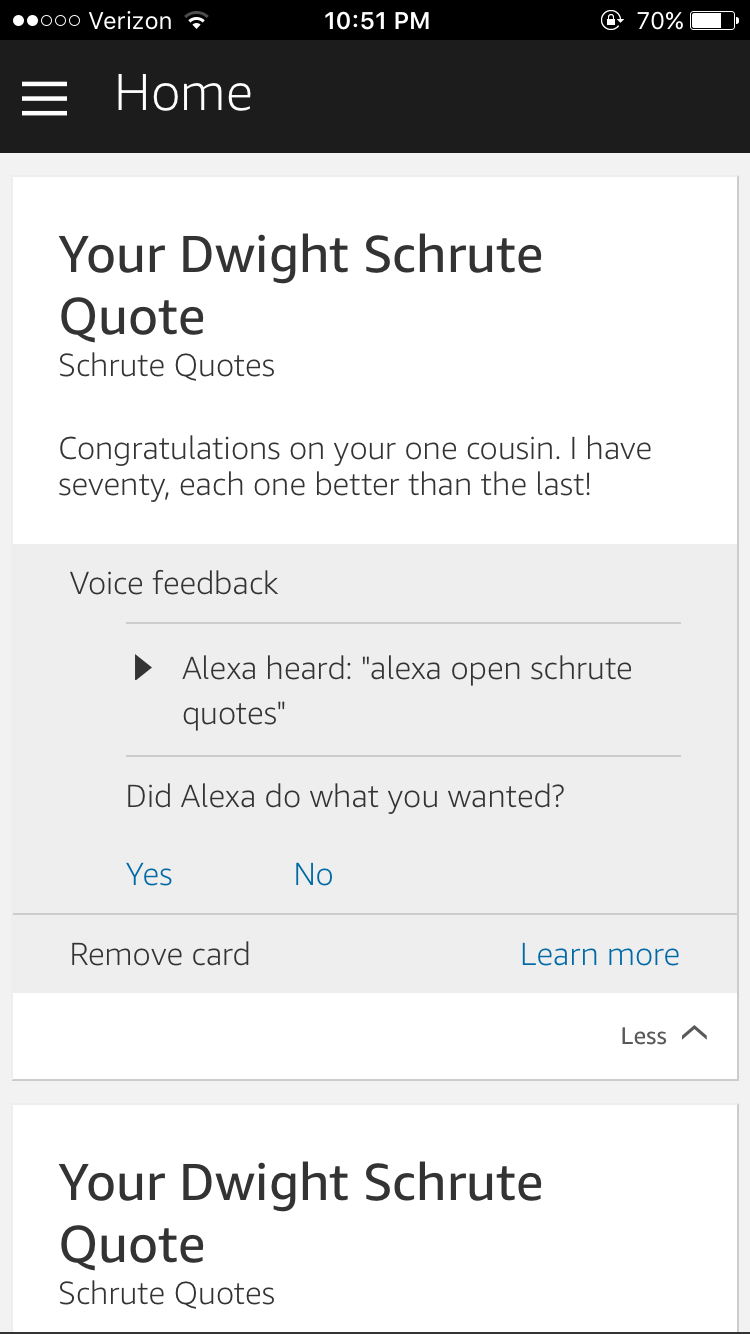Tap Remove card
This screenshot has height=1334, width=750.
[160, 954]
